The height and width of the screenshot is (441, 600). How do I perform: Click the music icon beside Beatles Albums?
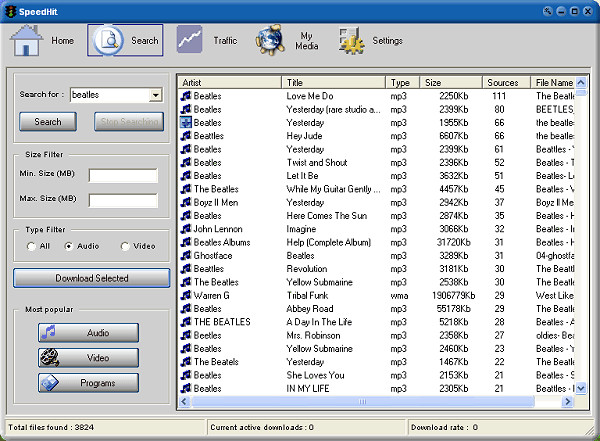186,242
